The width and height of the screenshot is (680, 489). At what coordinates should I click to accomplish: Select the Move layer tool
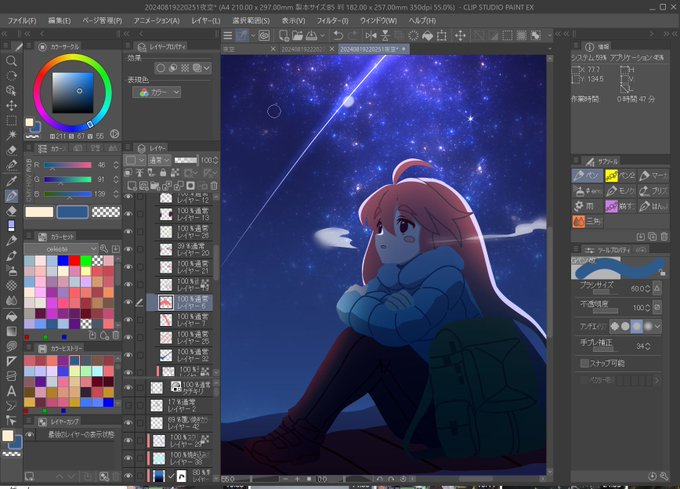coord(11,105)
